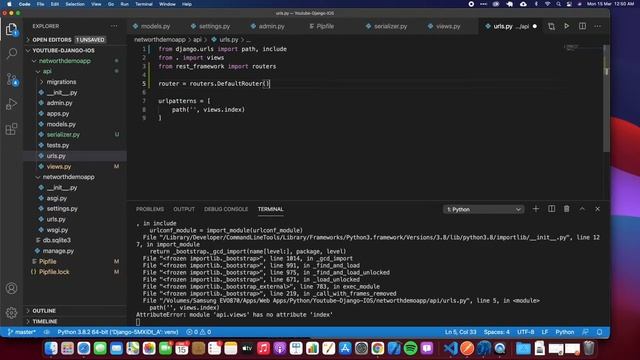
Task: Expand the Open Editors section
Action: (x=76, y=40)
